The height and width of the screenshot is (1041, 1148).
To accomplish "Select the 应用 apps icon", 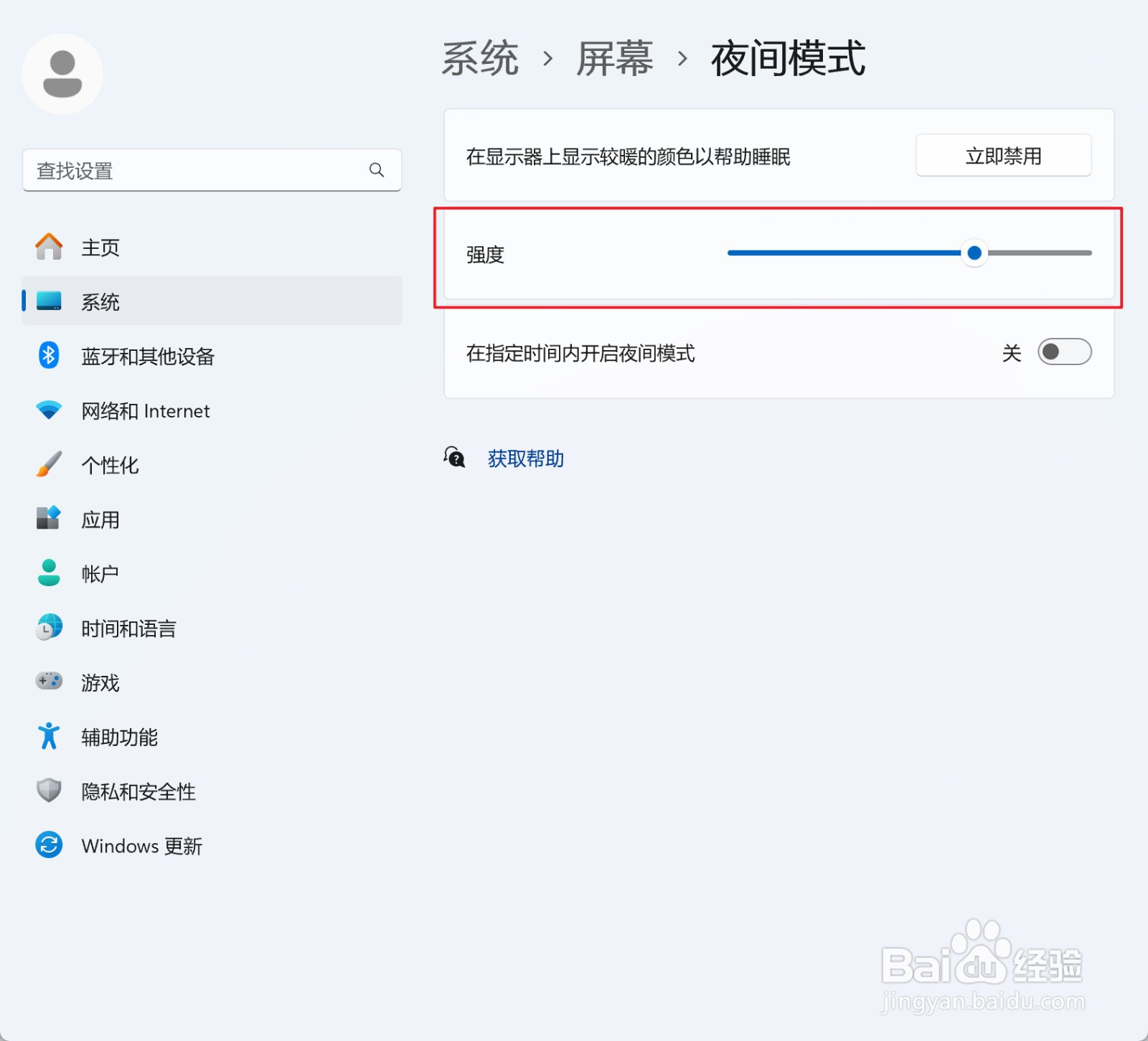I will coord(47,519).
